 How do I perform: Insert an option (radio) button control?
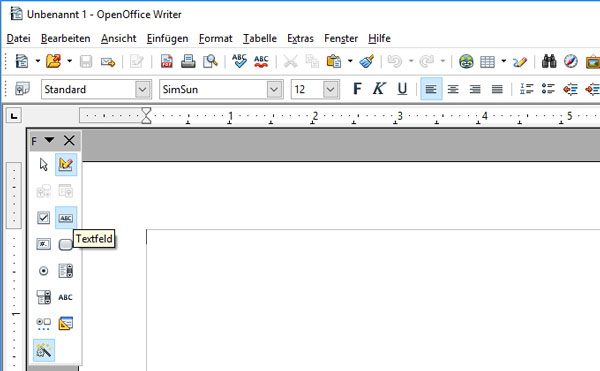(x=44, y=271)
